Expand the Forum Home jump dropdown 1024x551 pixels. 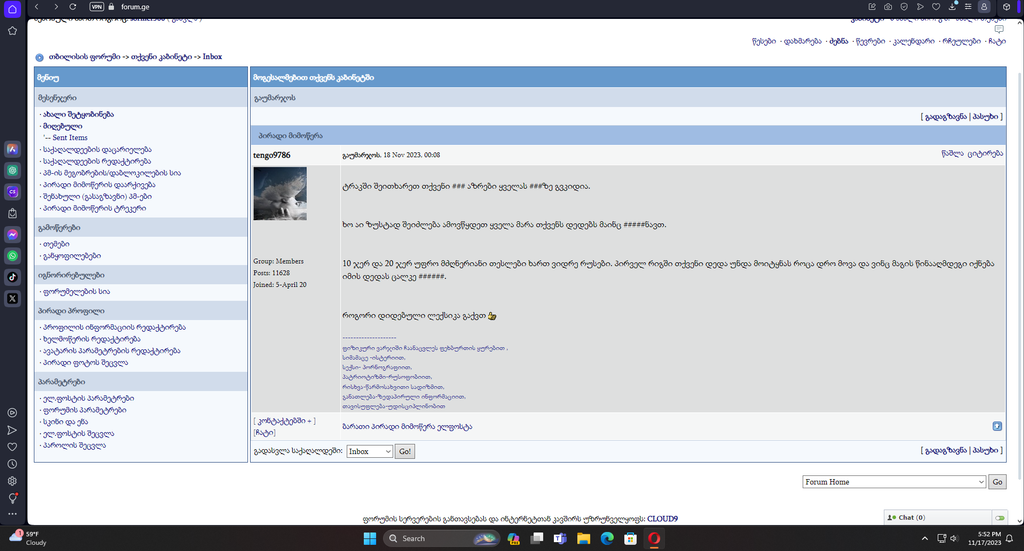click(x=893, y=482)
